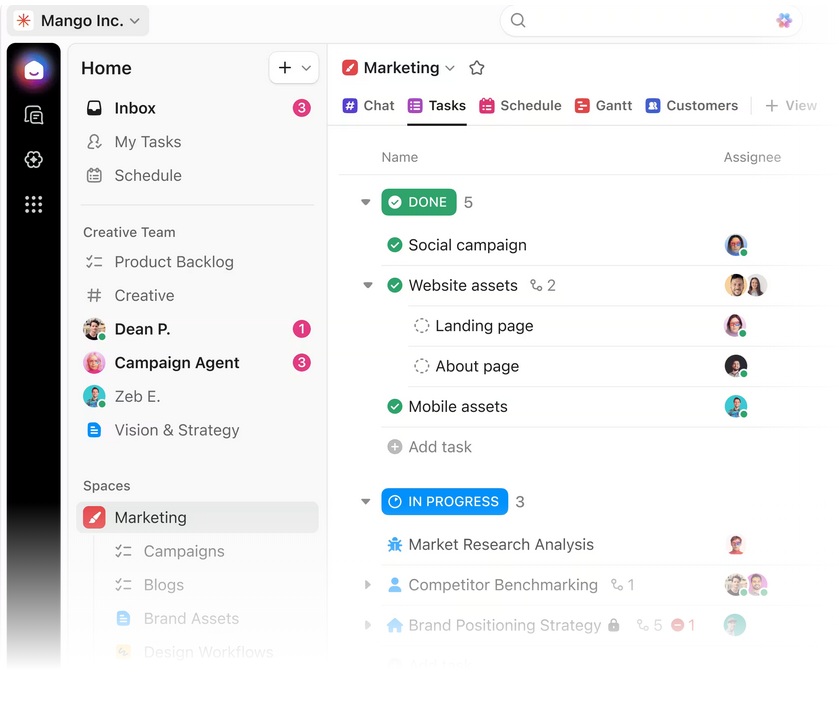Favorite Marketing using the star icon
The width and height of the screenshot is (839, 708).
pyautogui.click(x=476, y=68)
